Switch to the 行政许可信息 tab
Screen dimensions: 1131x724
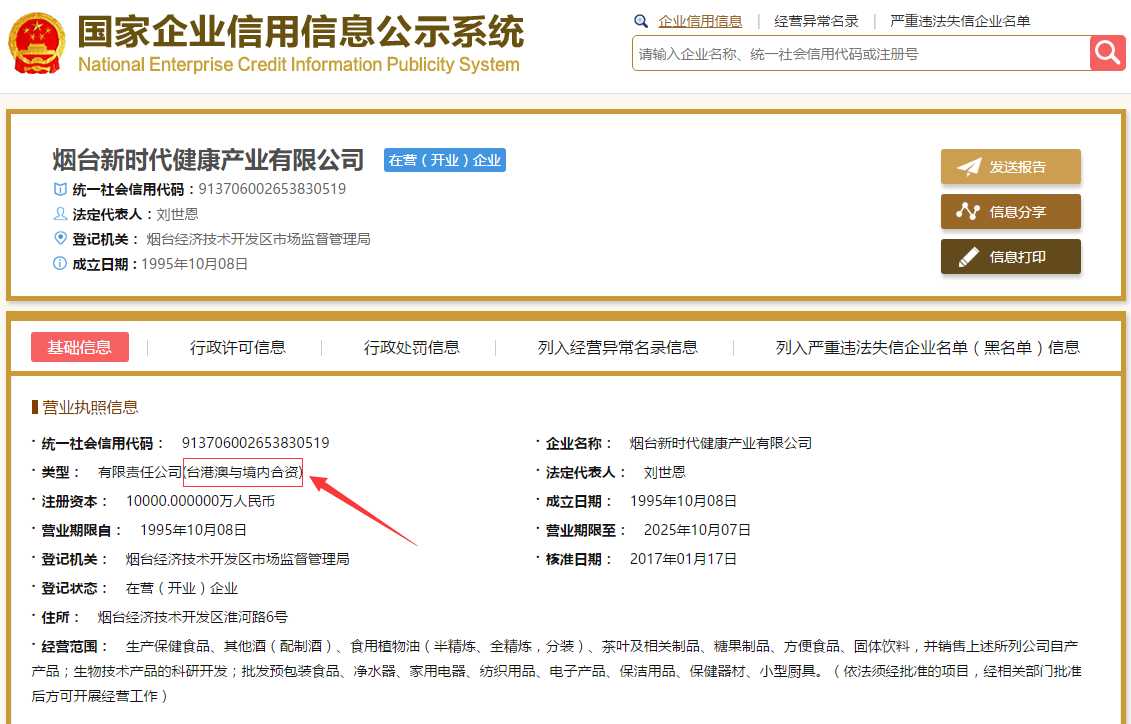(237, 348)
